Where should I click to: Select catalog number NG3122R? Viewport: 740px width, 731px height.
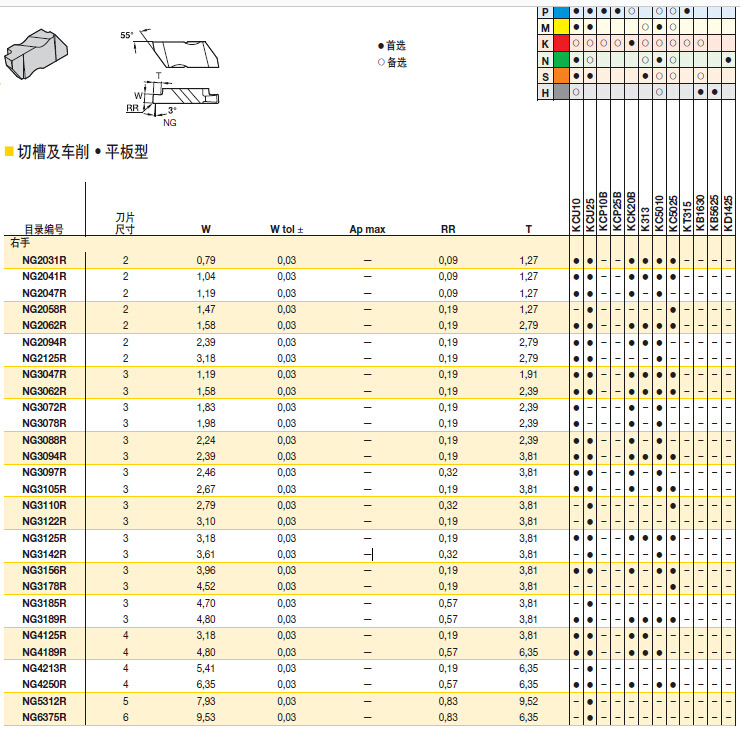point(44,521)
